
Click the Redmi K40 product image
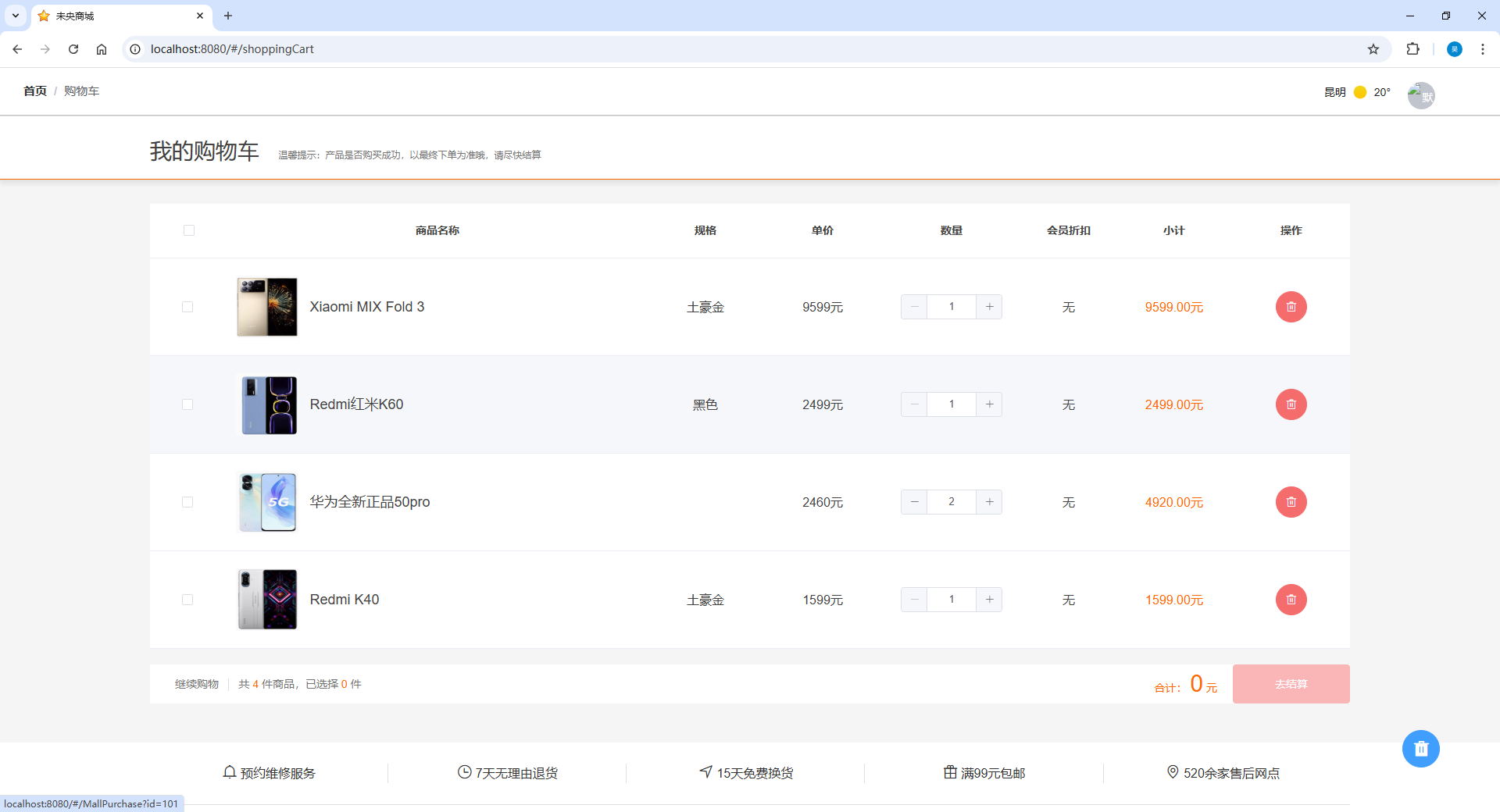point(267,600)
